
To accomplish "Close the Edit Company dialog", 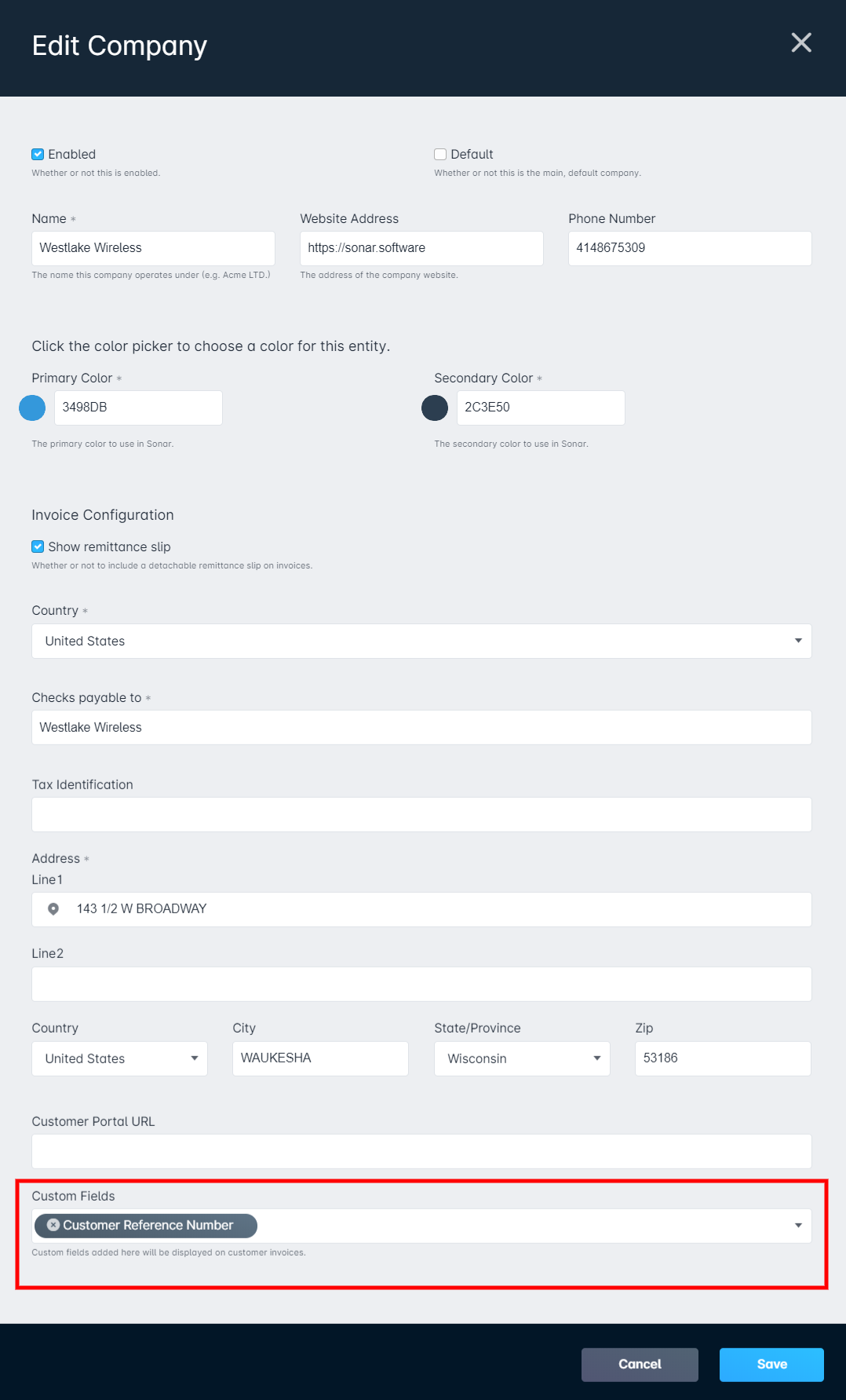I will click(801, 42).
